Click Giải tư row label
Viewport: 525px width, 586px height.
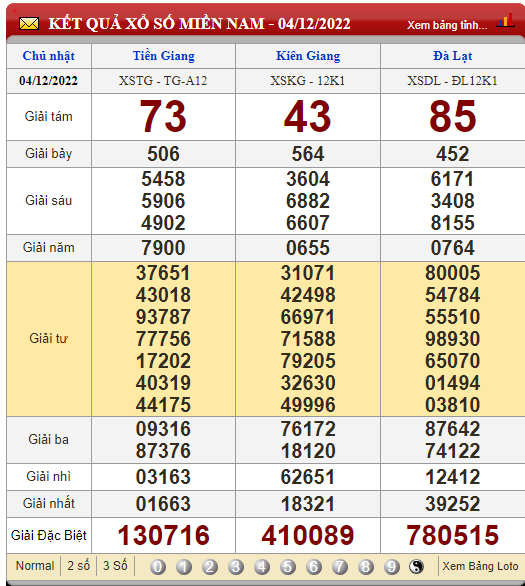(x=49, y=339)
